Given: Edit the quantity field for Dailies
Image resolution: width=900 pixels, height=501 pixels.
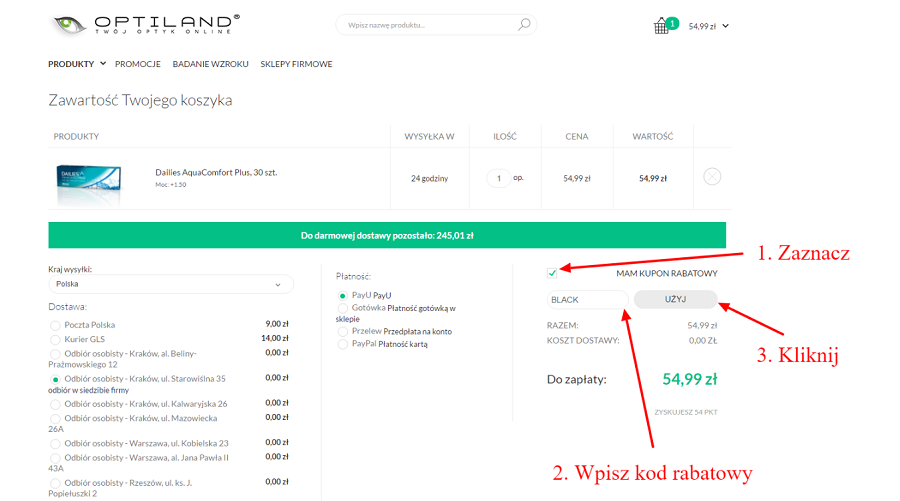Looking at the screenshot, I should [x=498, y=178].
